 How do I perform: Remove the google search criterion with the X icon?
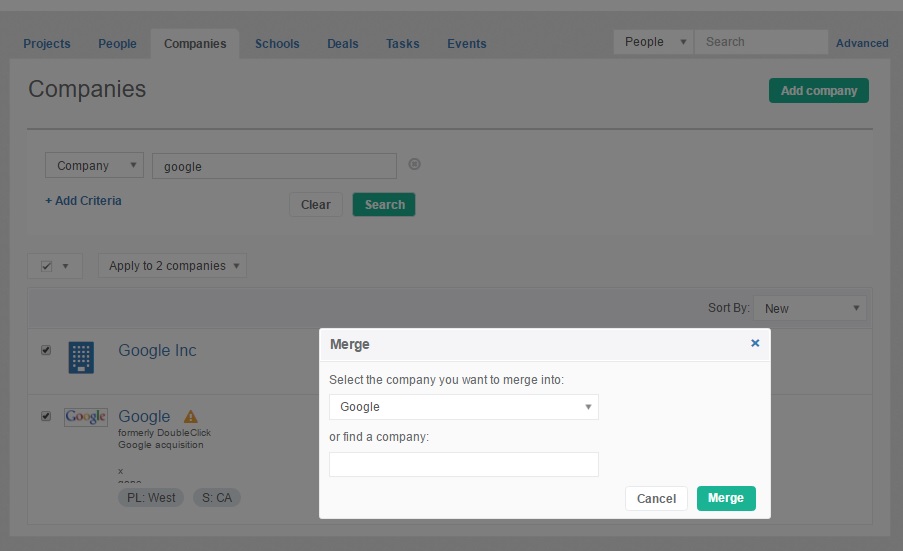click(414, 164)
